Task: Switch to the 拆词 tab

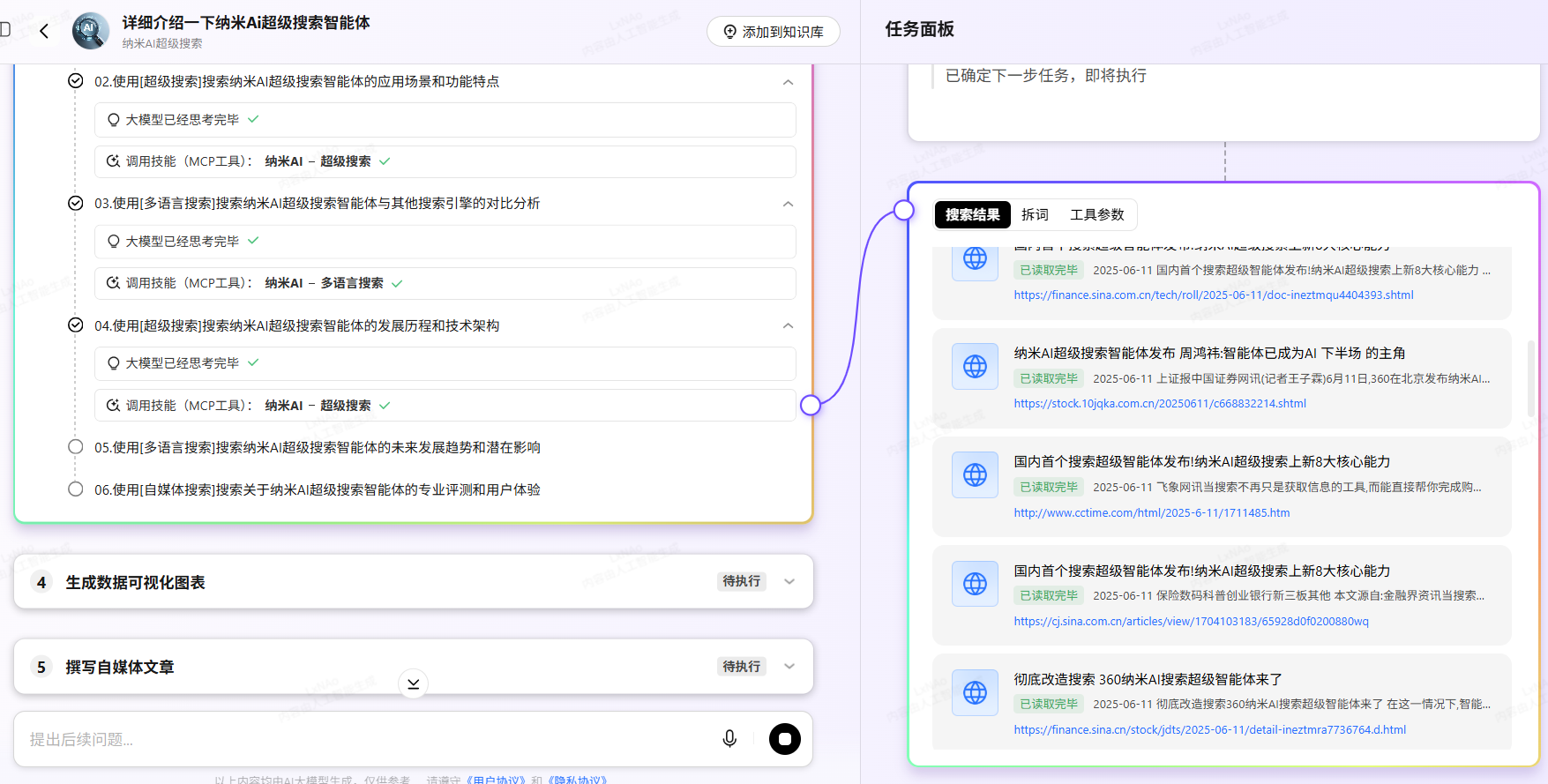Action: click(x=1035, y=214)
